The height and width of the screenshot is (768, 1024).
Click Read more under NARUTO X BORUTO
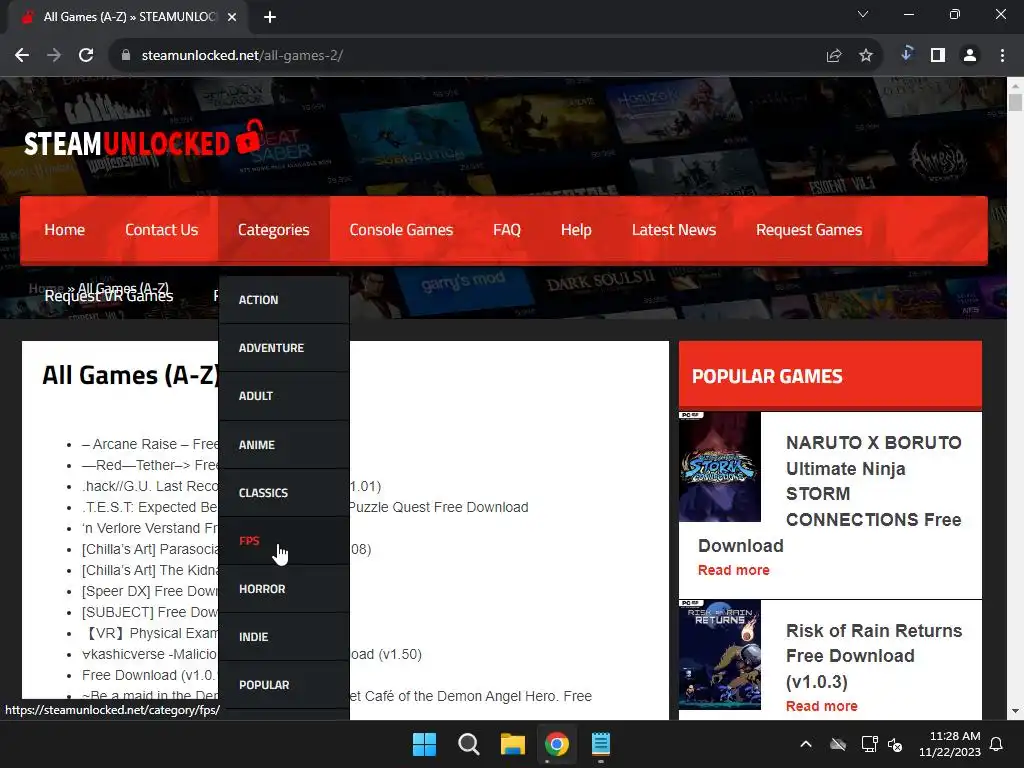(733, 570)
